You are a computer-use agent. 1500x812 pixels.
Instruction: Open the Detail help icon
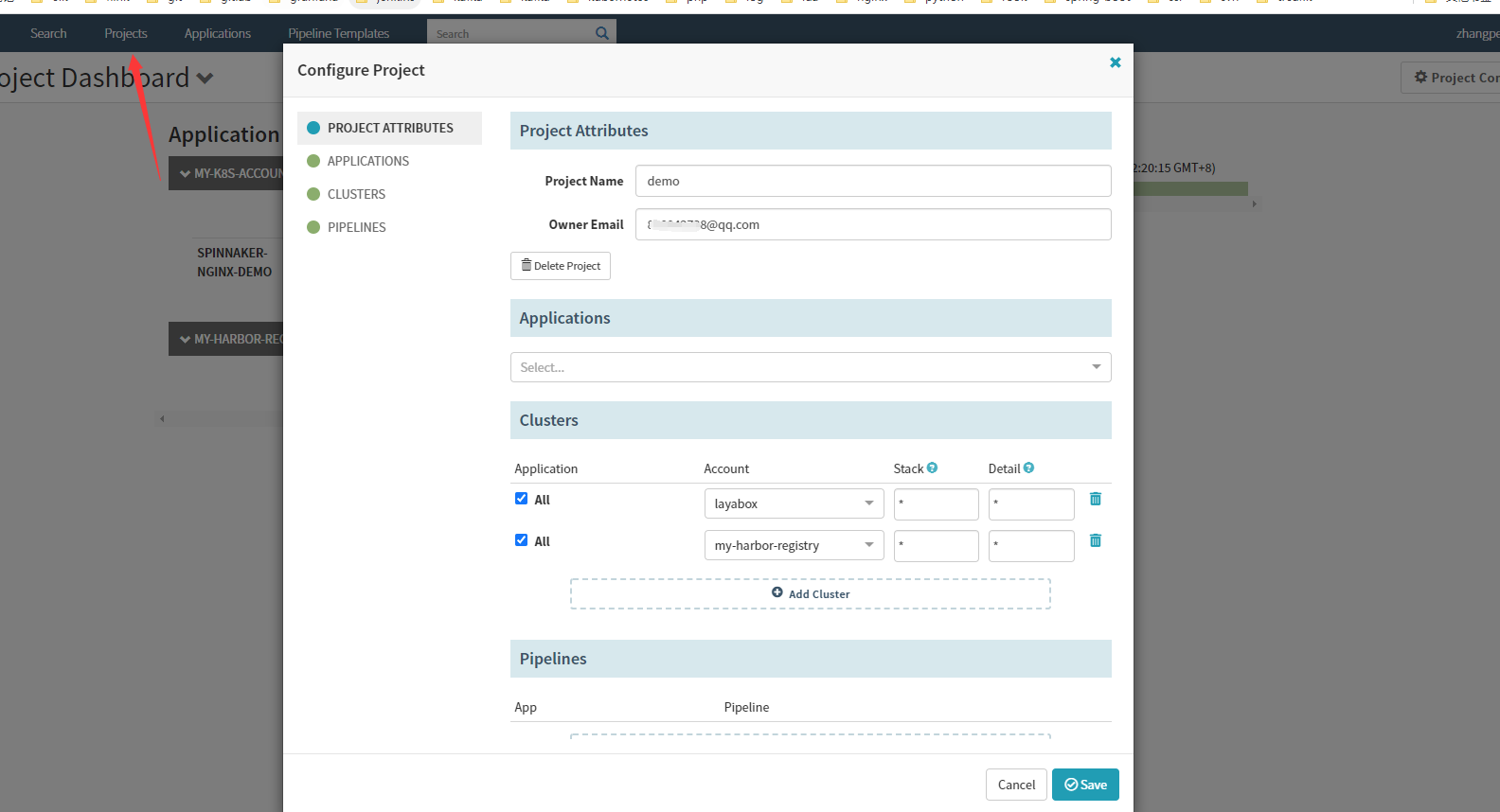[1029, 468]
